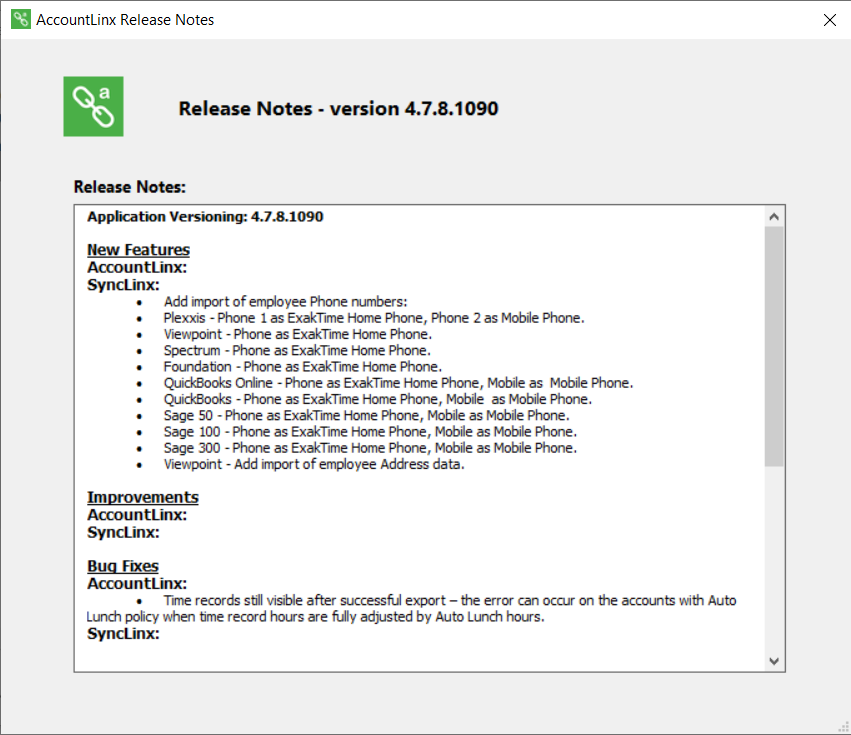The image size is (851, 735).
Task: Click the Sage 50 phone import line
Action: [366, 416]
